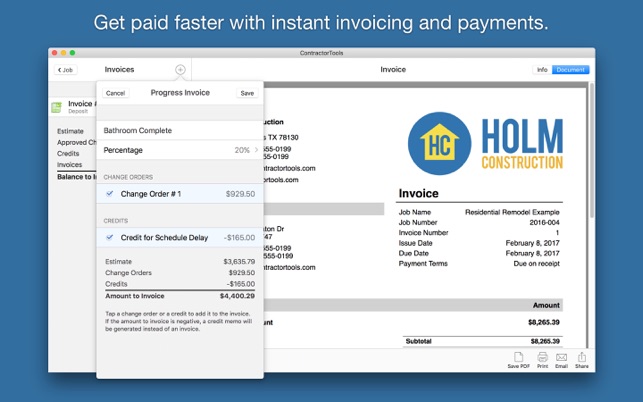Close the ContractorTools window
The image size is (643, 402).
[x=55, y=53]
